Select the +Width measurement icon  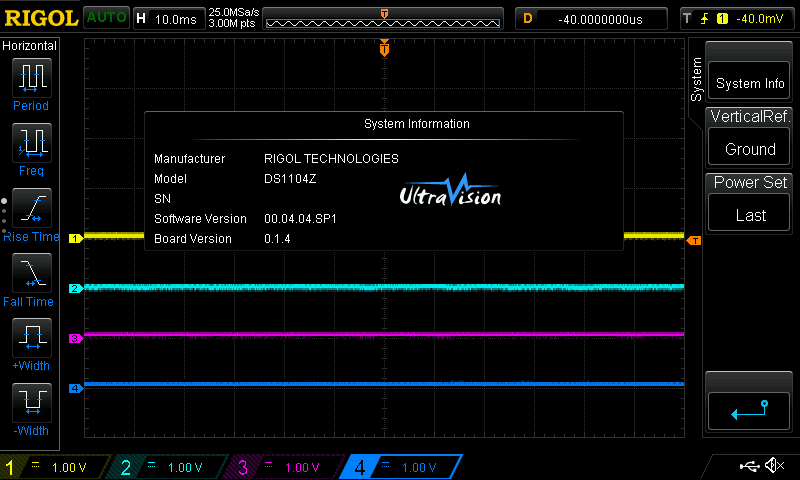(31, 338)
